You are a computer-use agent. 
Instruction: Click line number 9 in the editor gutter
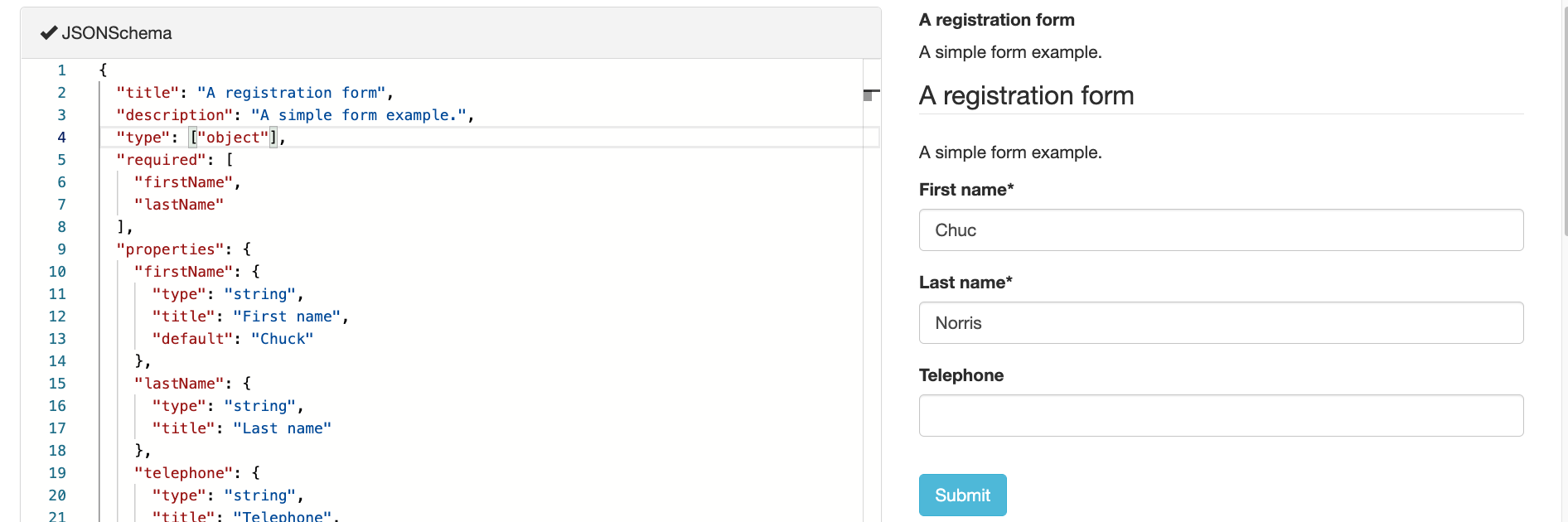pos(61,249)
